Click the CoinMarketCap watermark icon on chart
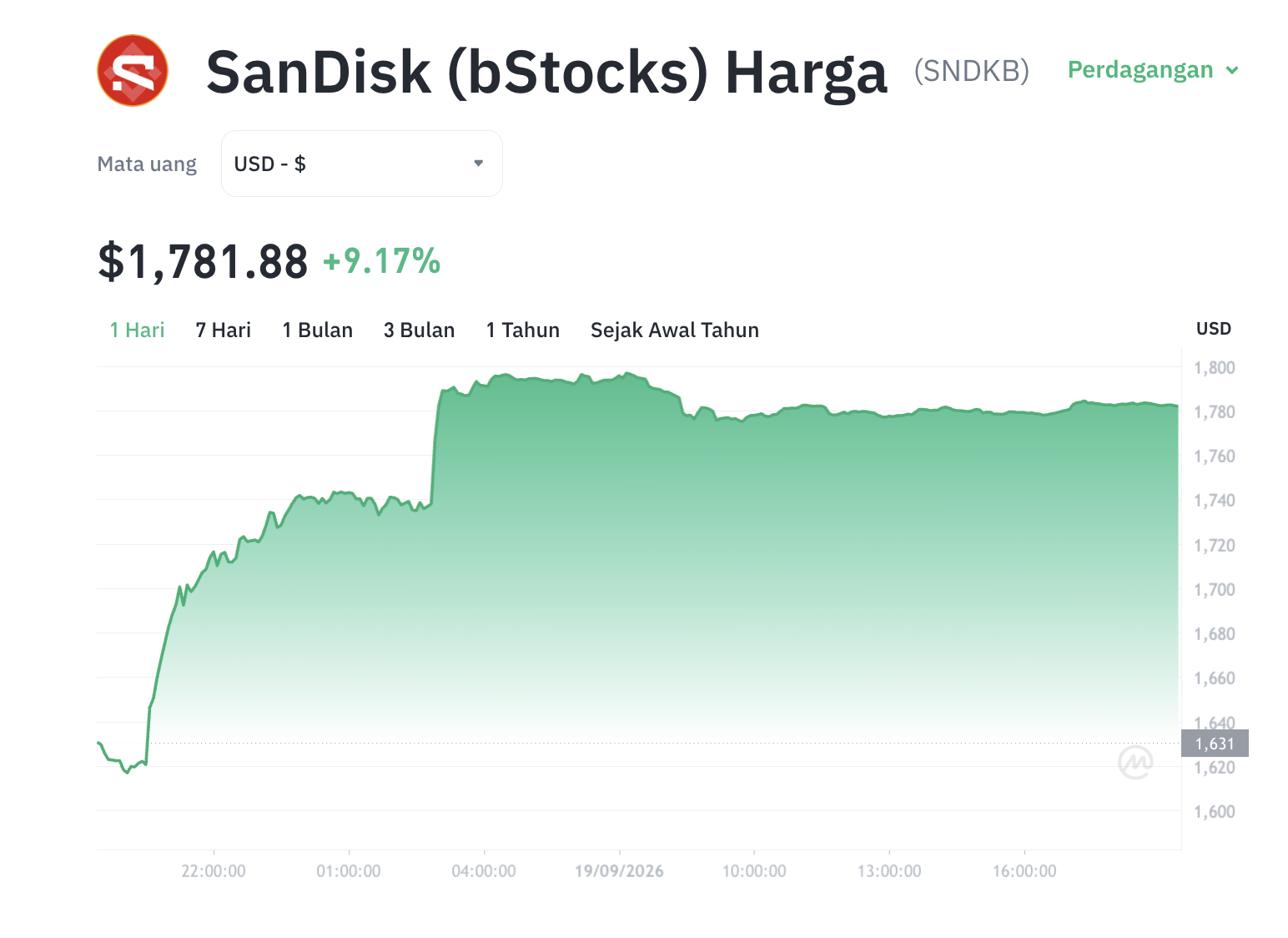 coord(1135,762)
